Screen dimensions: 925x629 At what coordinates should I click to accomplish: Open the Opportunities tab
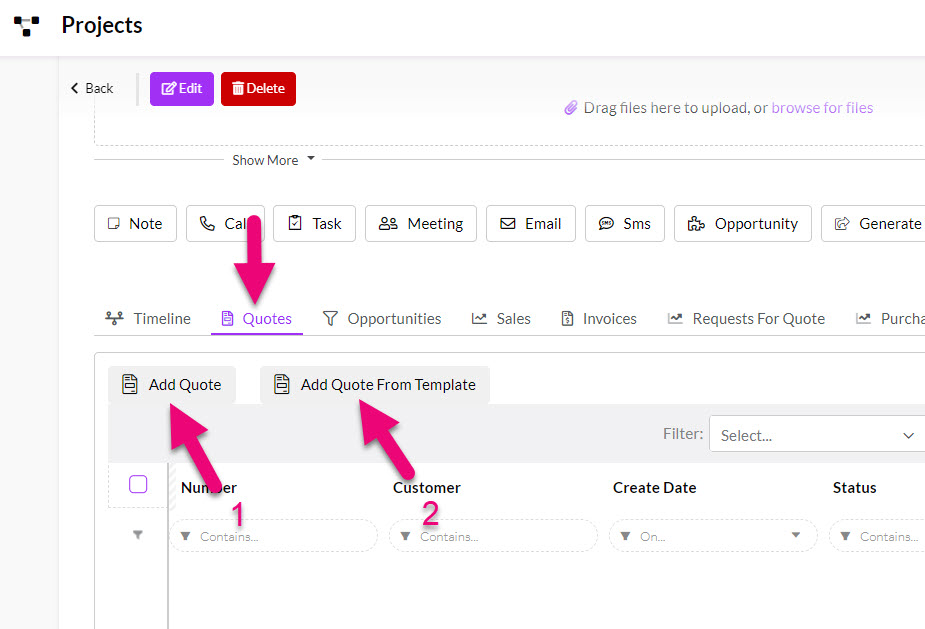[x=382, y=319]
